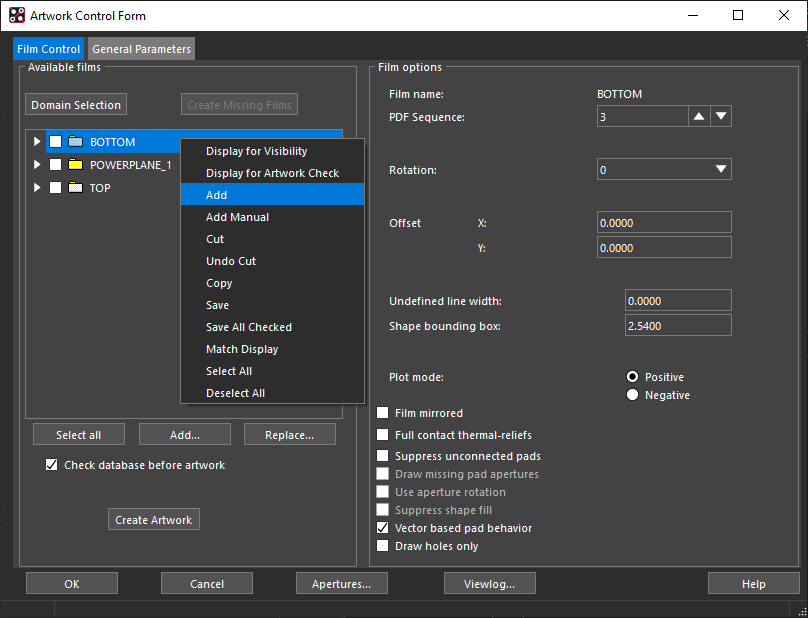Select the BOTTOM film row
Viewport: 808px width, 618px height.
(x=112, y=141)
